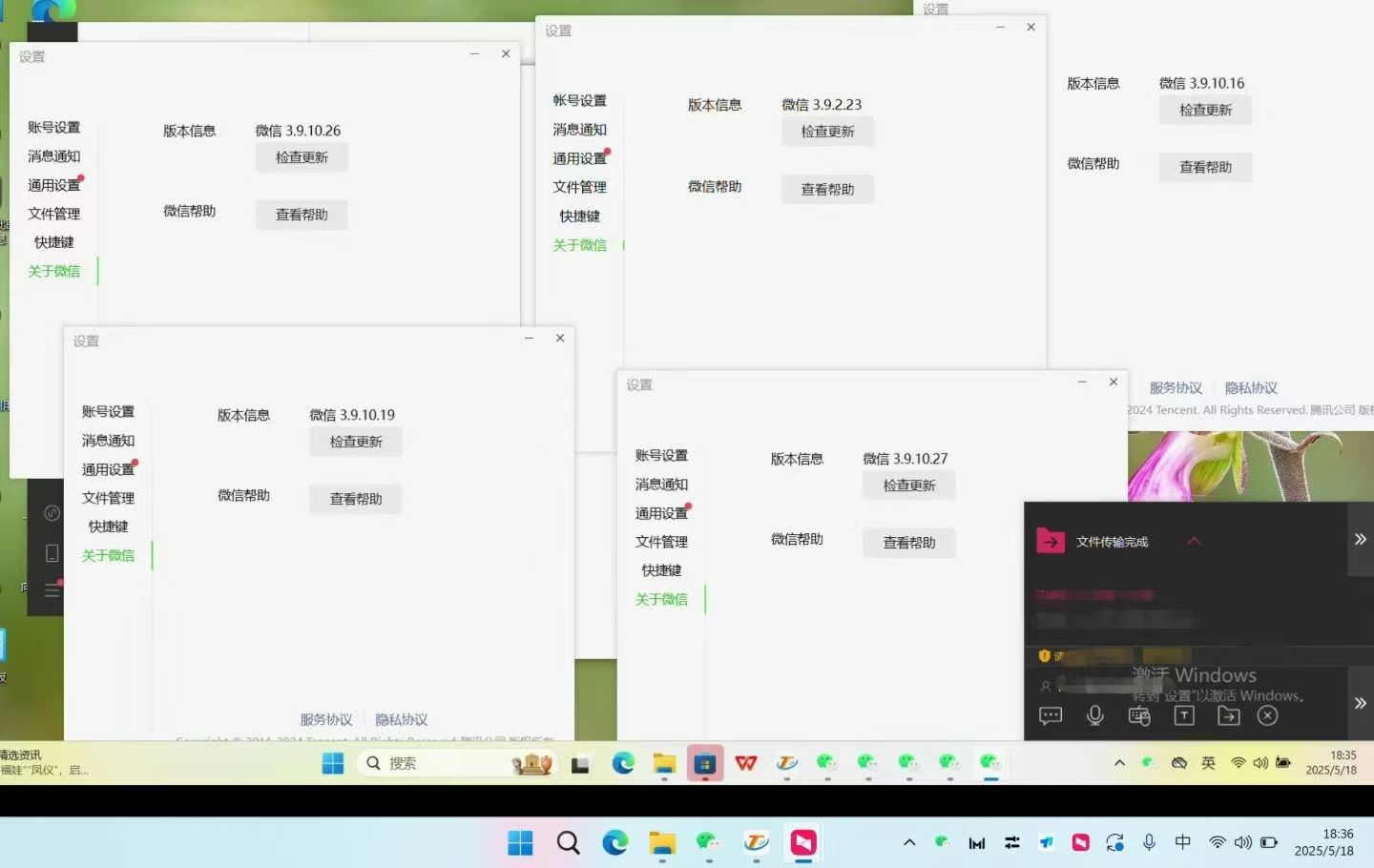This screenshot has height=868, width=1374.
Task: Open 服务协议 link in 3.9.10.16 window
Action: [1176, 387]
